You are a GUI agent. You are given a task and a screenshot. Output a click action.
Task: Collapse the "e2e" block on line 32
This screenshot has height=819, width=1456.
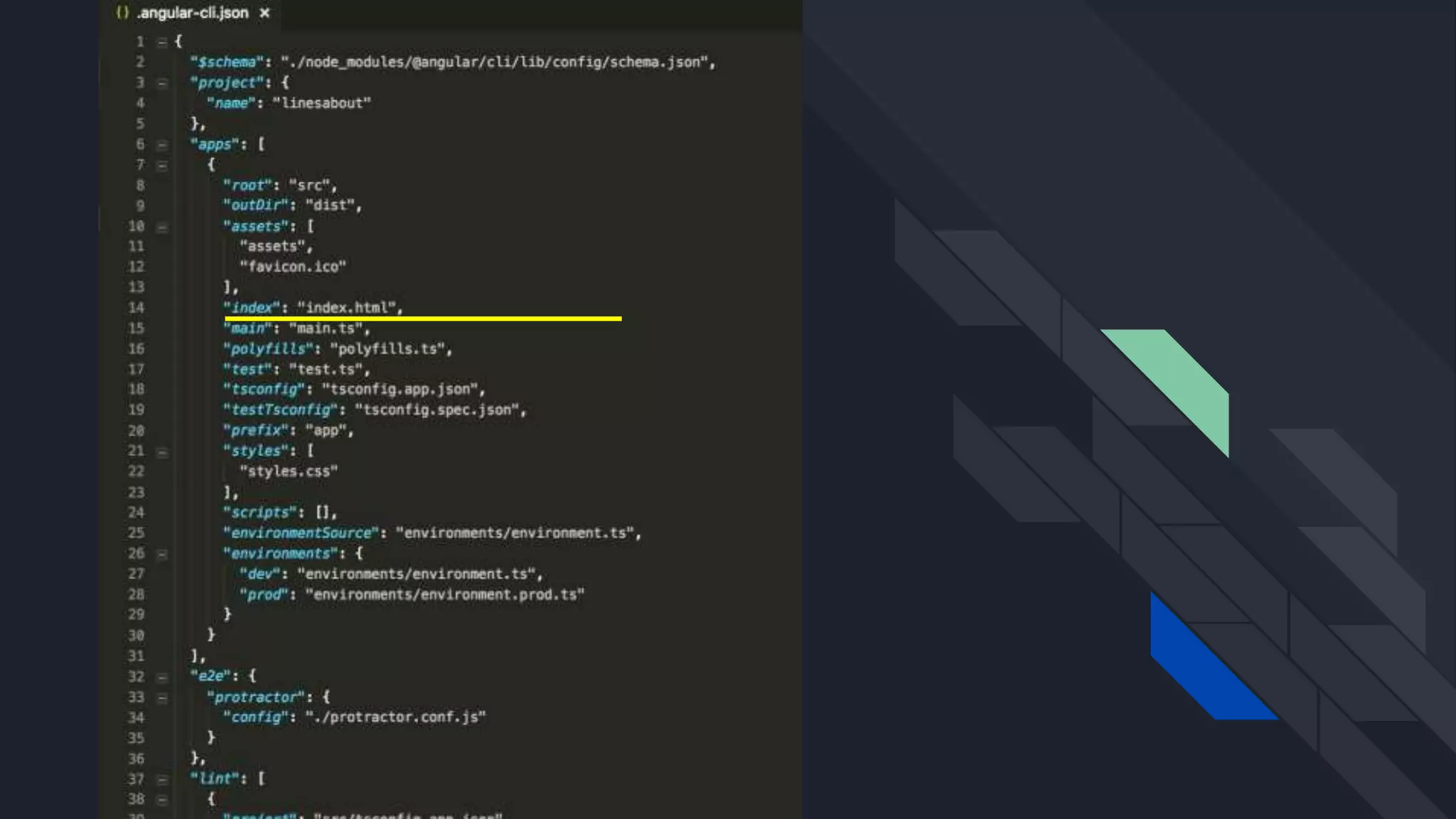pos(162,677)
